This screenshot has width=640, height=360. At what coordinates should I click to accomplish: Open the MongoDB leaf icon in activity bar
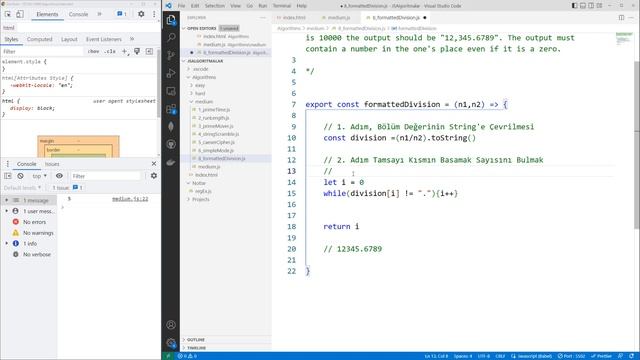coord(171,127)
